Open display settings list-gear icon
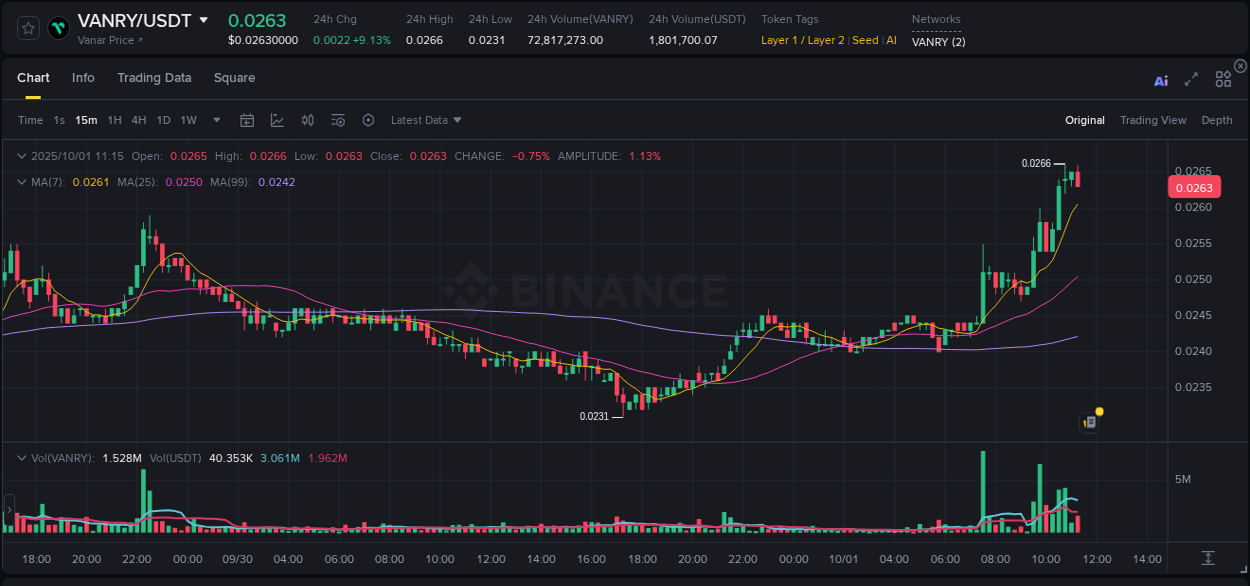This screenshot has height=586, width=1250. [338, 120]
